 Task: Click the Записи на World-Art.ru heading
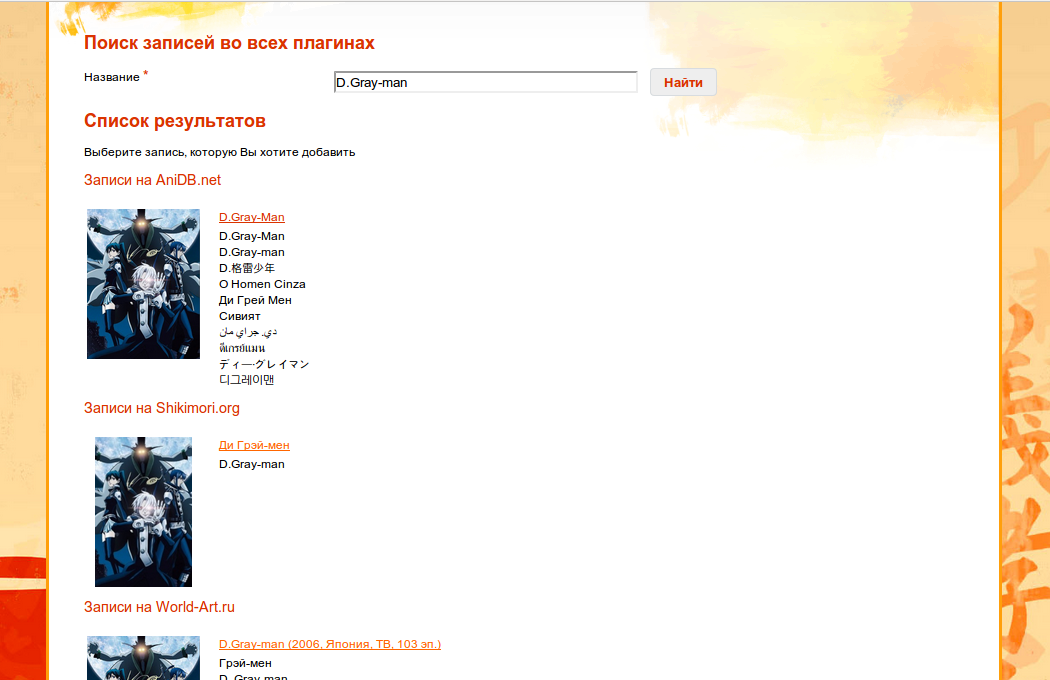[x=159, y=607]
